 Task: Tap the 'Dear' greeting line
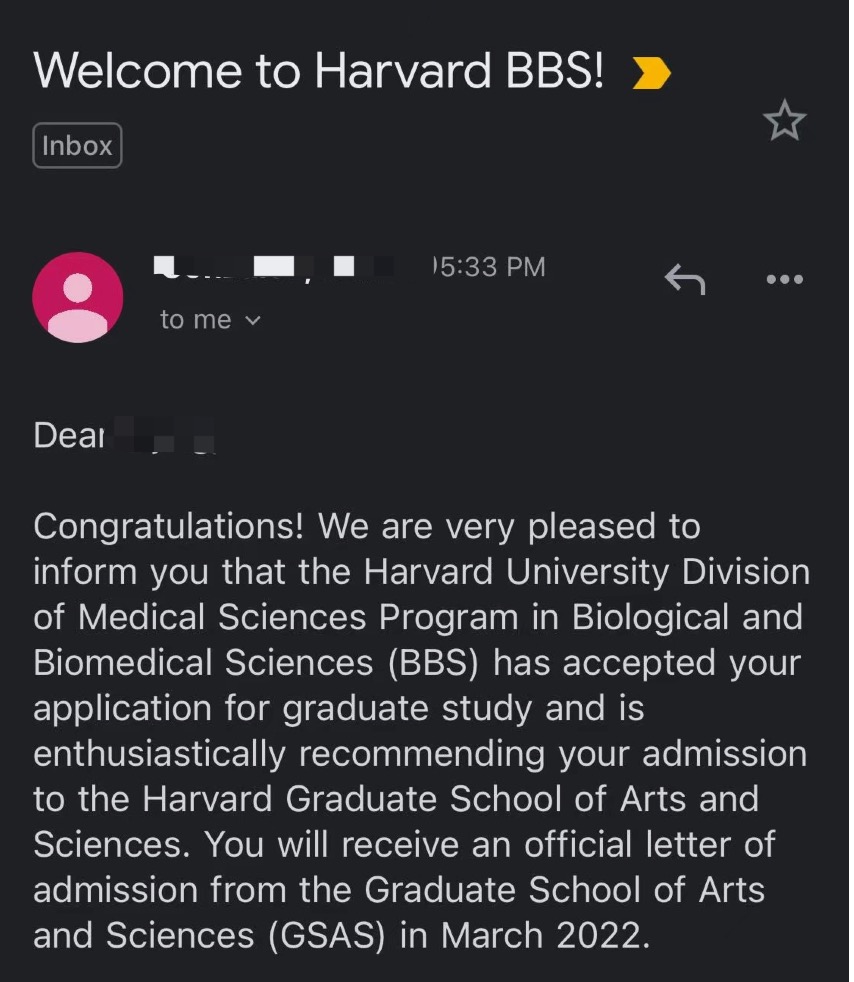(124, 435)
